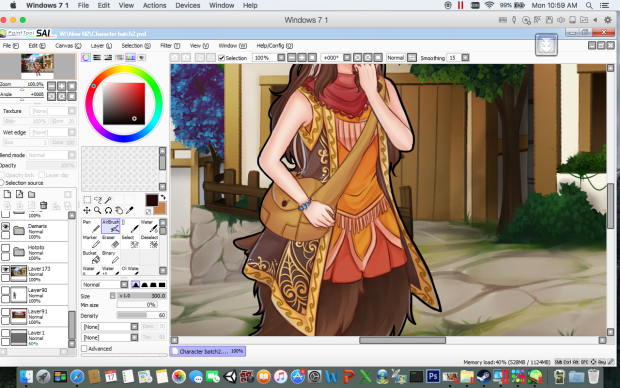Screen dimensions: 620x388
Task: Select the Water brush tool
Action: 149,226
